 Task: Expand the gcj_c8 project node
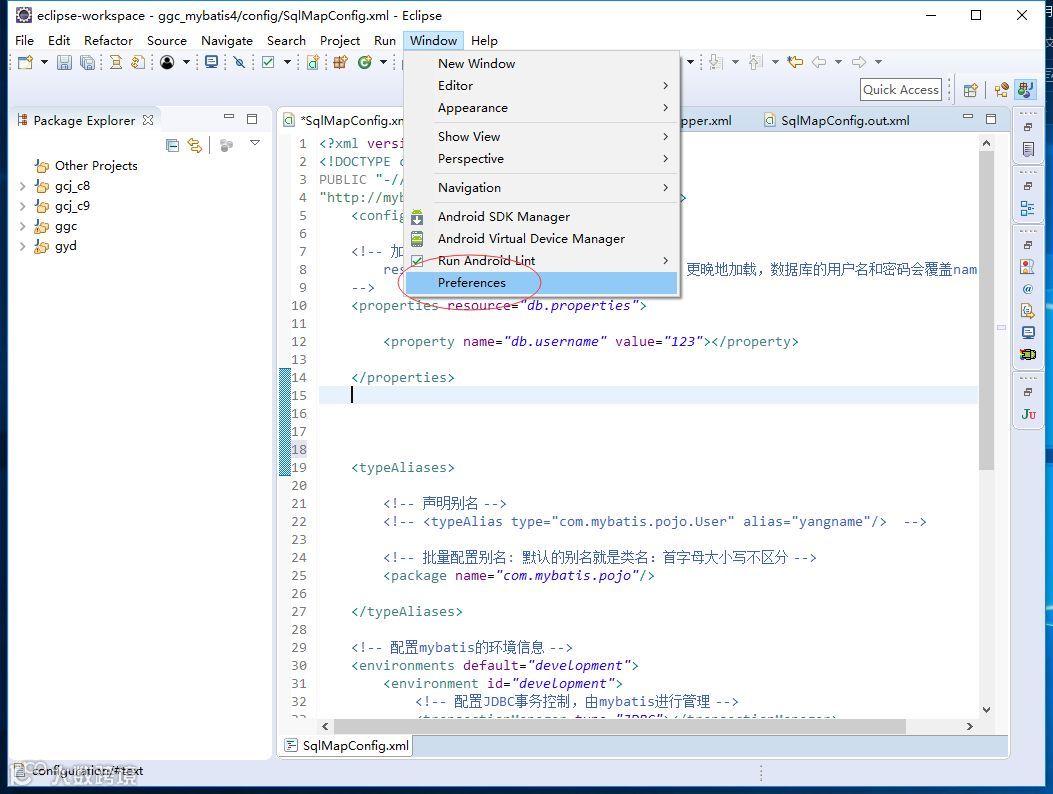tap(23, 186)
